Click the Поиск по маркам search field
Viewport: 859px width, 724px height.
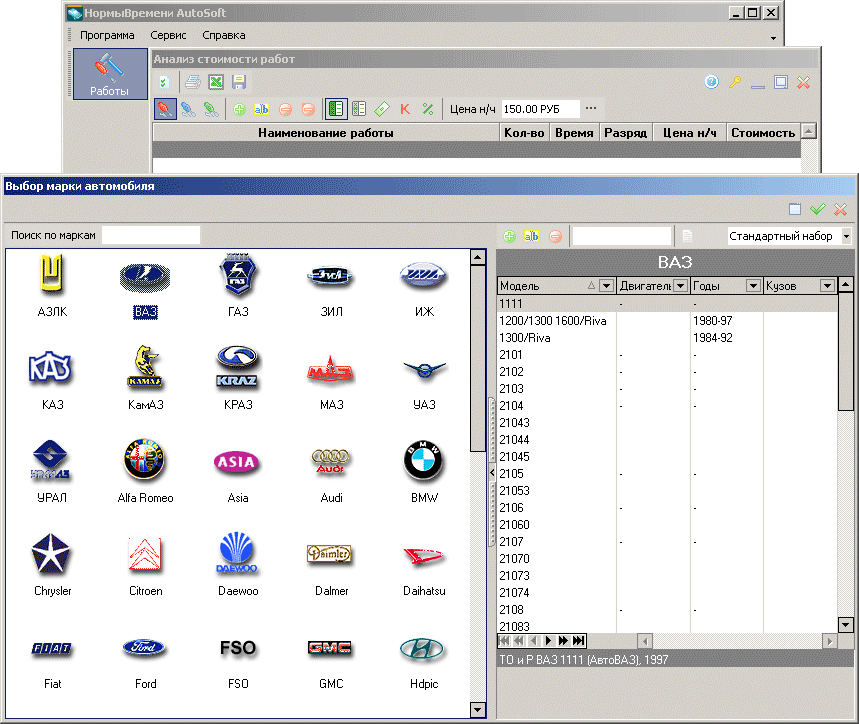pos(150,235)
